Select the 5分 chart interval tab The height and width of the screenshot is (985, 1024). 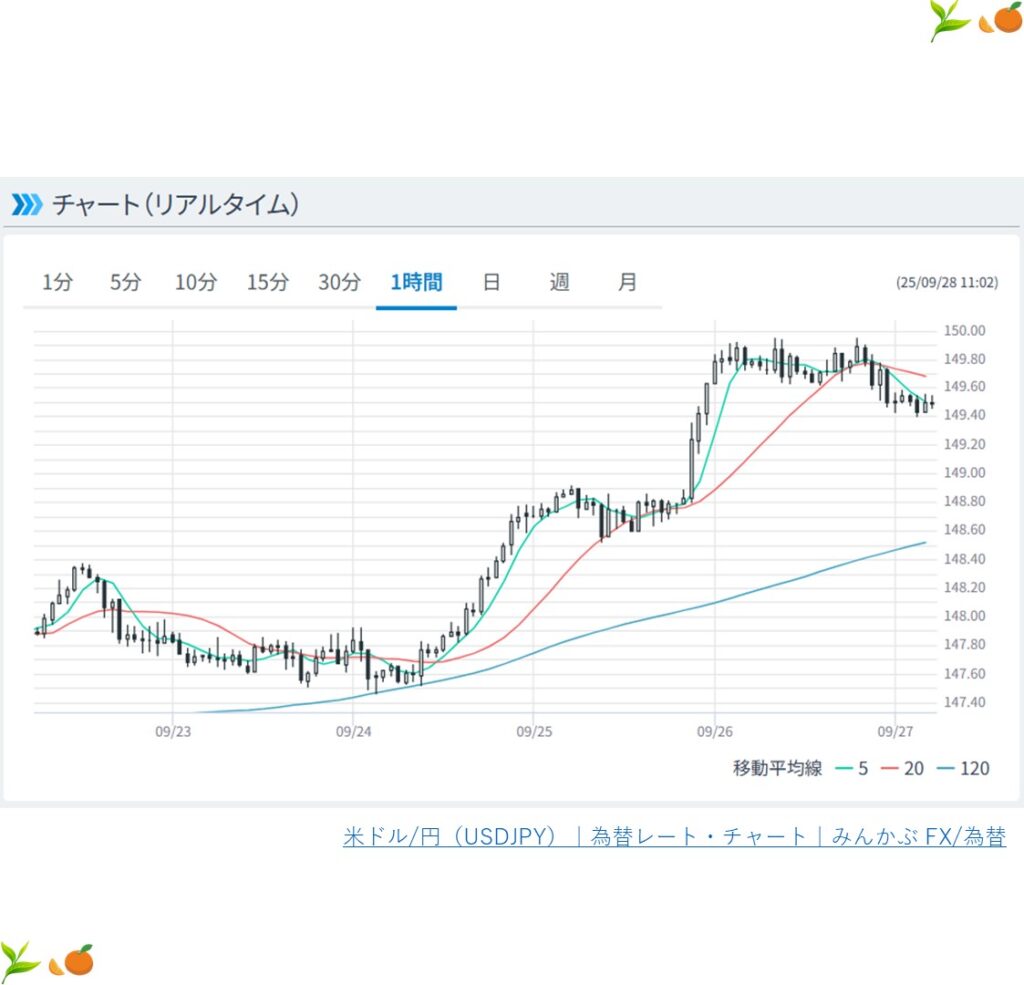point(125,282)
